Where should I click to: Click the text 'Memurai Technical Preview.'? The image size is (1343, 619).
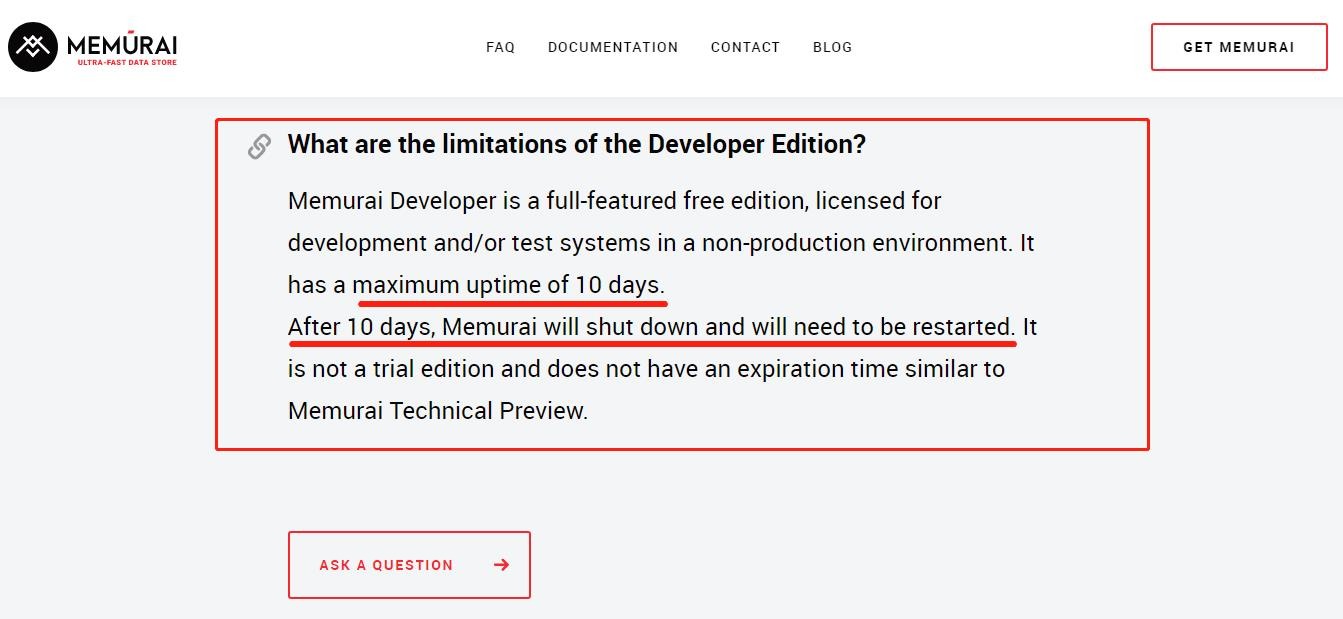point(438,411)
